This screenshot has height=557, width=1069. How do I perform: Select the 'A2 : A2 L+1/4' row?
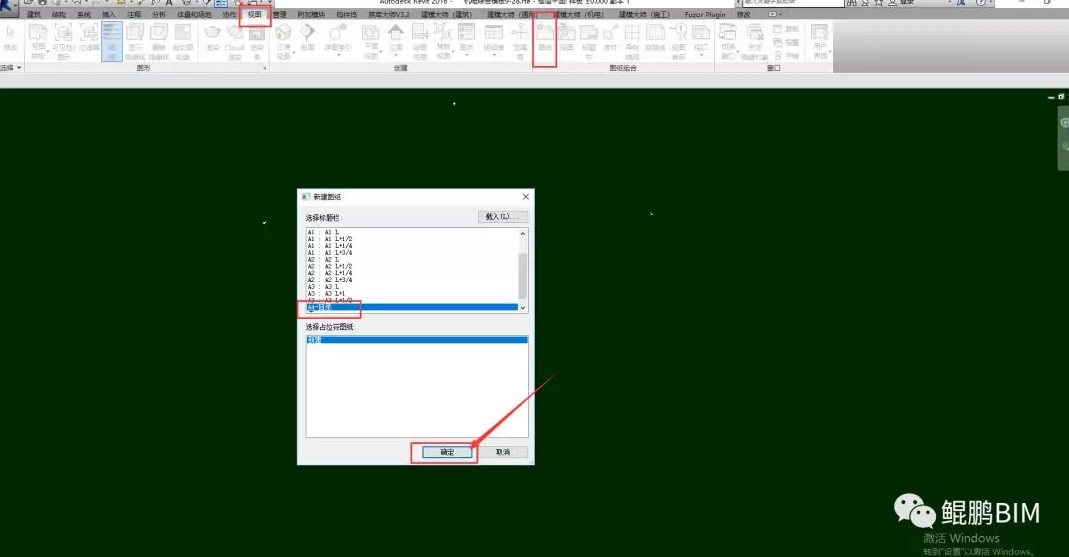coord(412,273)
